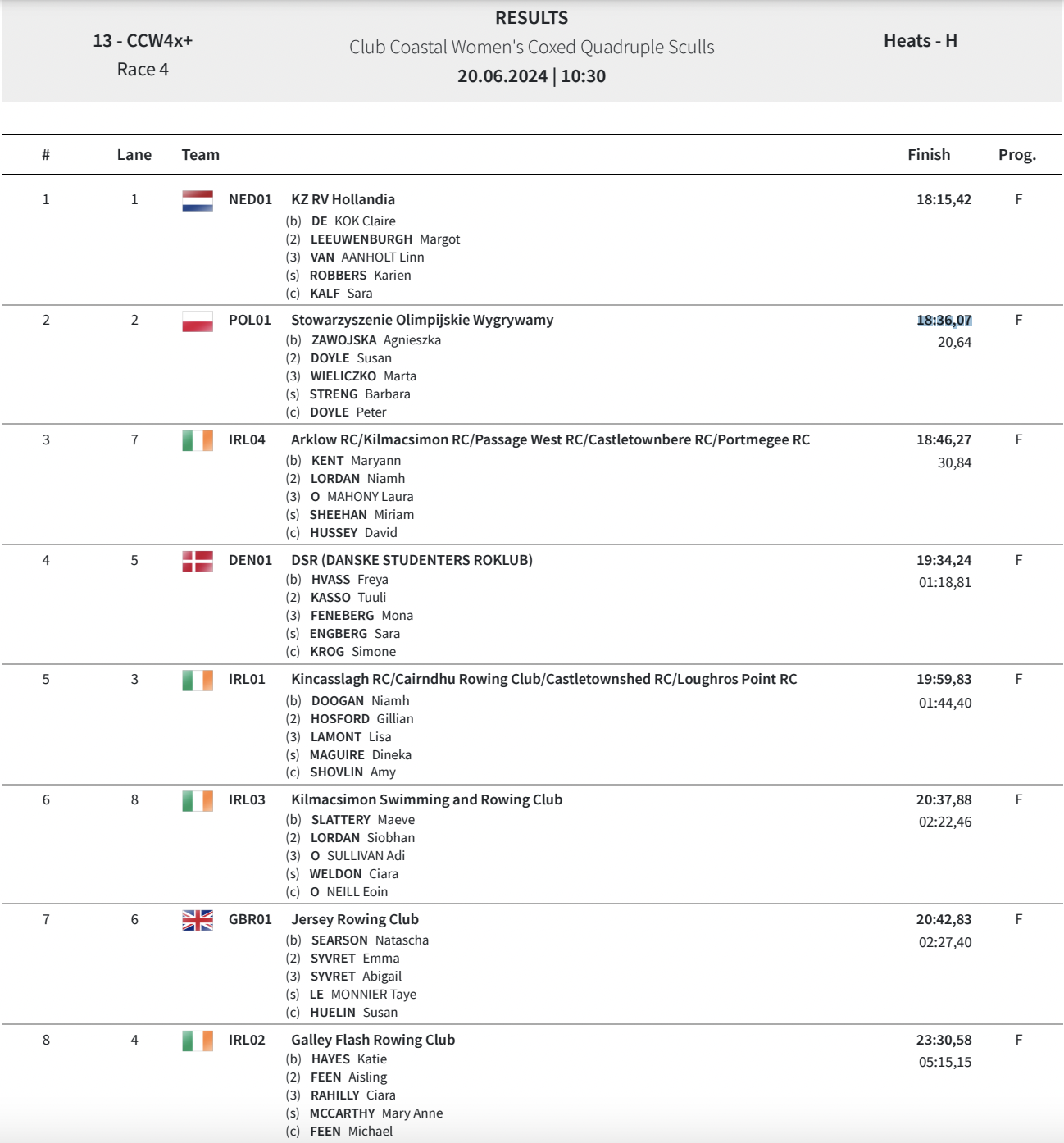This screenshot has height=1143, width=1064.
Task: Click the Irish flag beside IRL03
Action: (x=198, y=800)
